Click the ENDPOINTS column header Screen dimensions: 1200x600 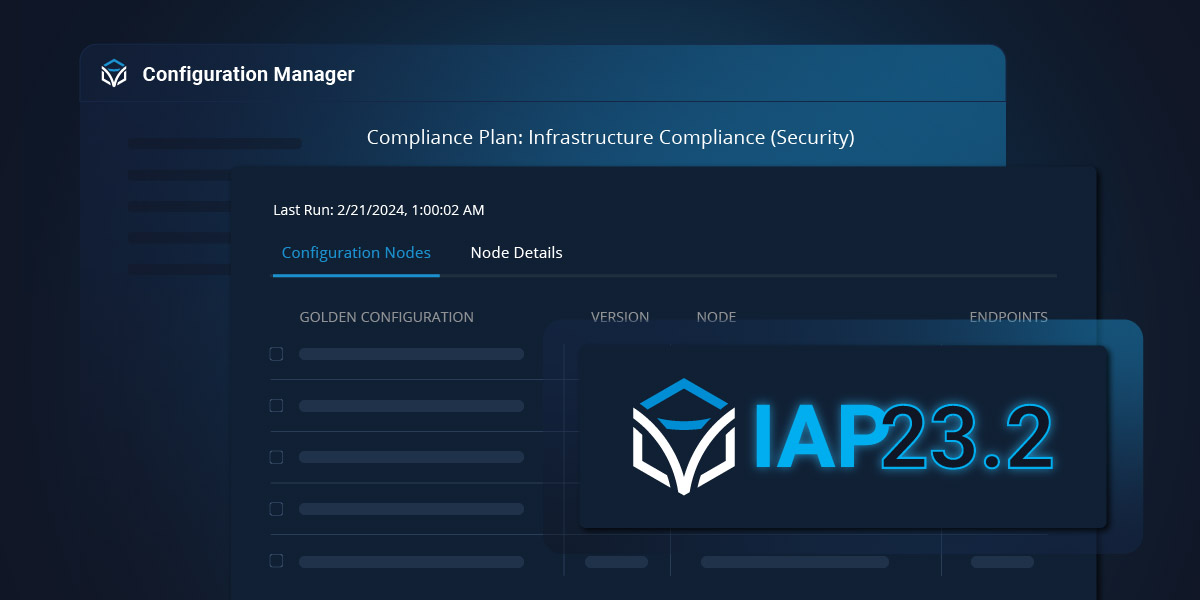point(1008,317)
